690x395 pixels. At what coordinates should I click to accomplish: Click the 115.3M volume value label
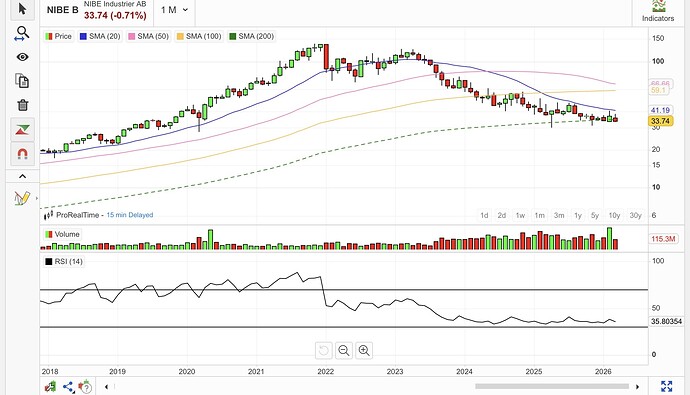click(663, 239)
